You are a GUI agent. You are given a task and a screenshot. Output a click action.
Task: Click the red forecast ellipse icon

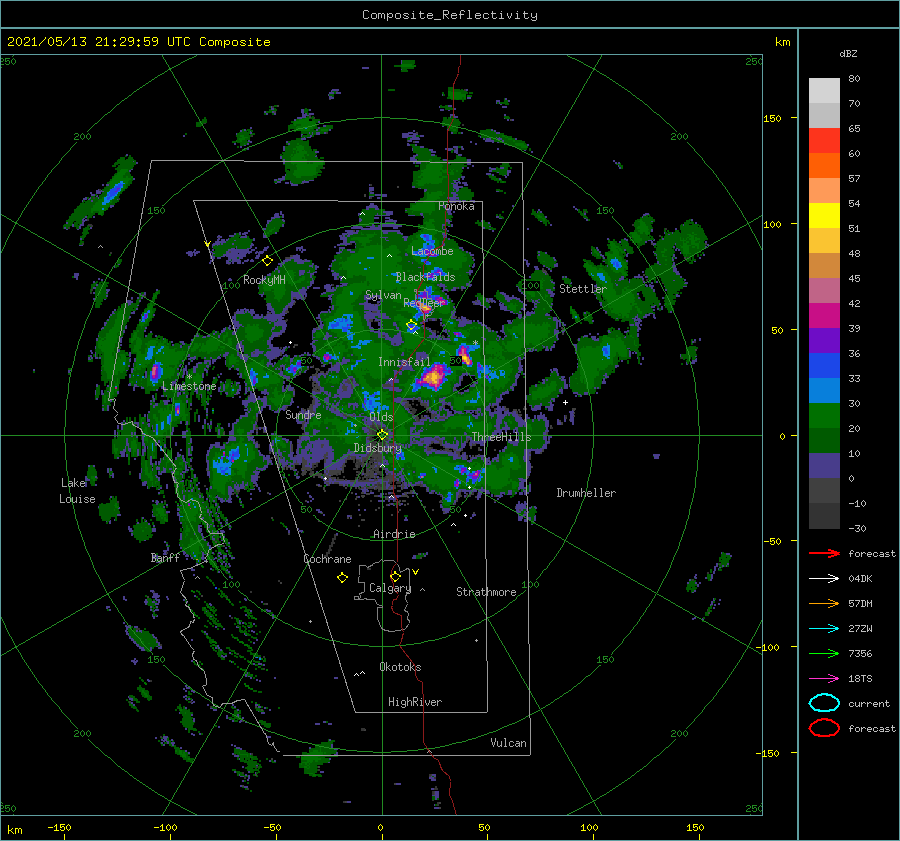(x=824, y=728)
